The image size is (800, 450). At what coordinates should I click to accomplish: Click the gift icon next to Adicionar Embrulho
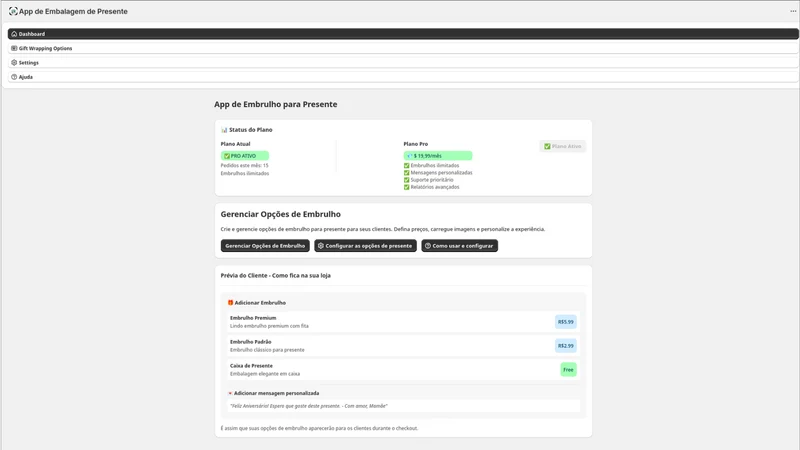pyautogui.click(x=231, y=303)
